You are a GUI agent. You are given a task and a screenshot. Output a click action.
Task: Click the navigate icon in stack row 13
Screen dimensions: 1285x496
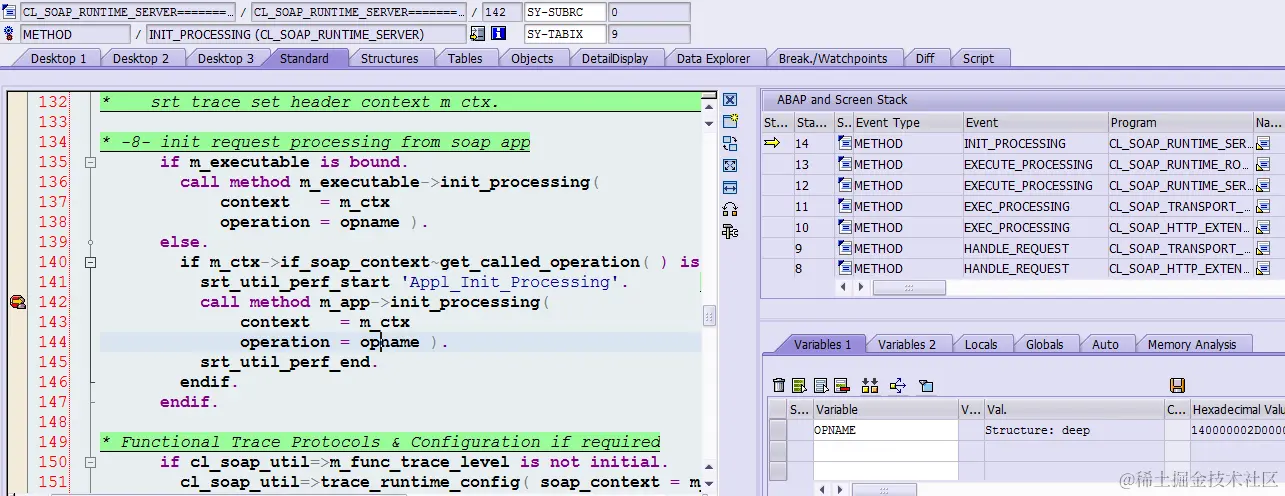(x=1263, y=165)
